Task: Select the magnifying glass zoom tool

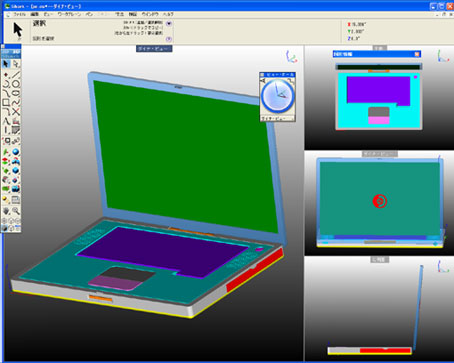Action: pyautogui.click(x=16, y=211)
